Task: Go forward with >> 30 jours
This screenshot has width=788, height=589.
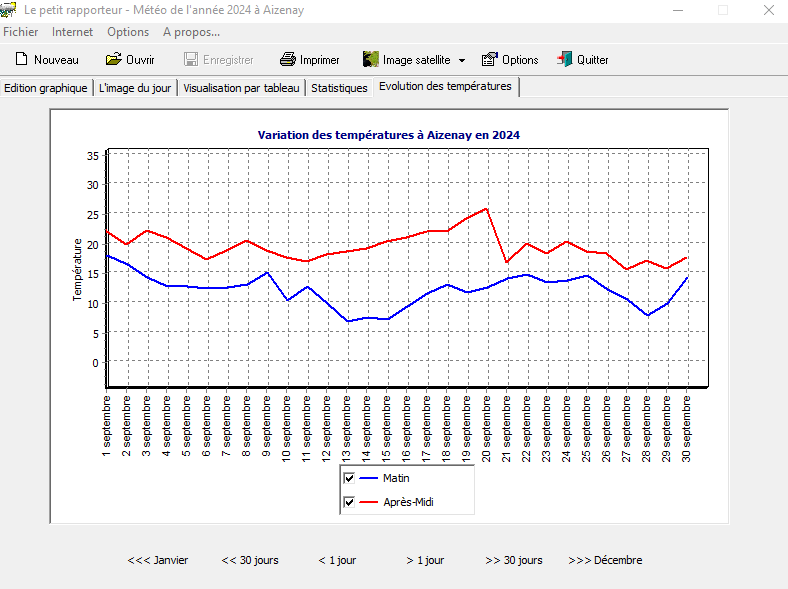Action: 513,560
